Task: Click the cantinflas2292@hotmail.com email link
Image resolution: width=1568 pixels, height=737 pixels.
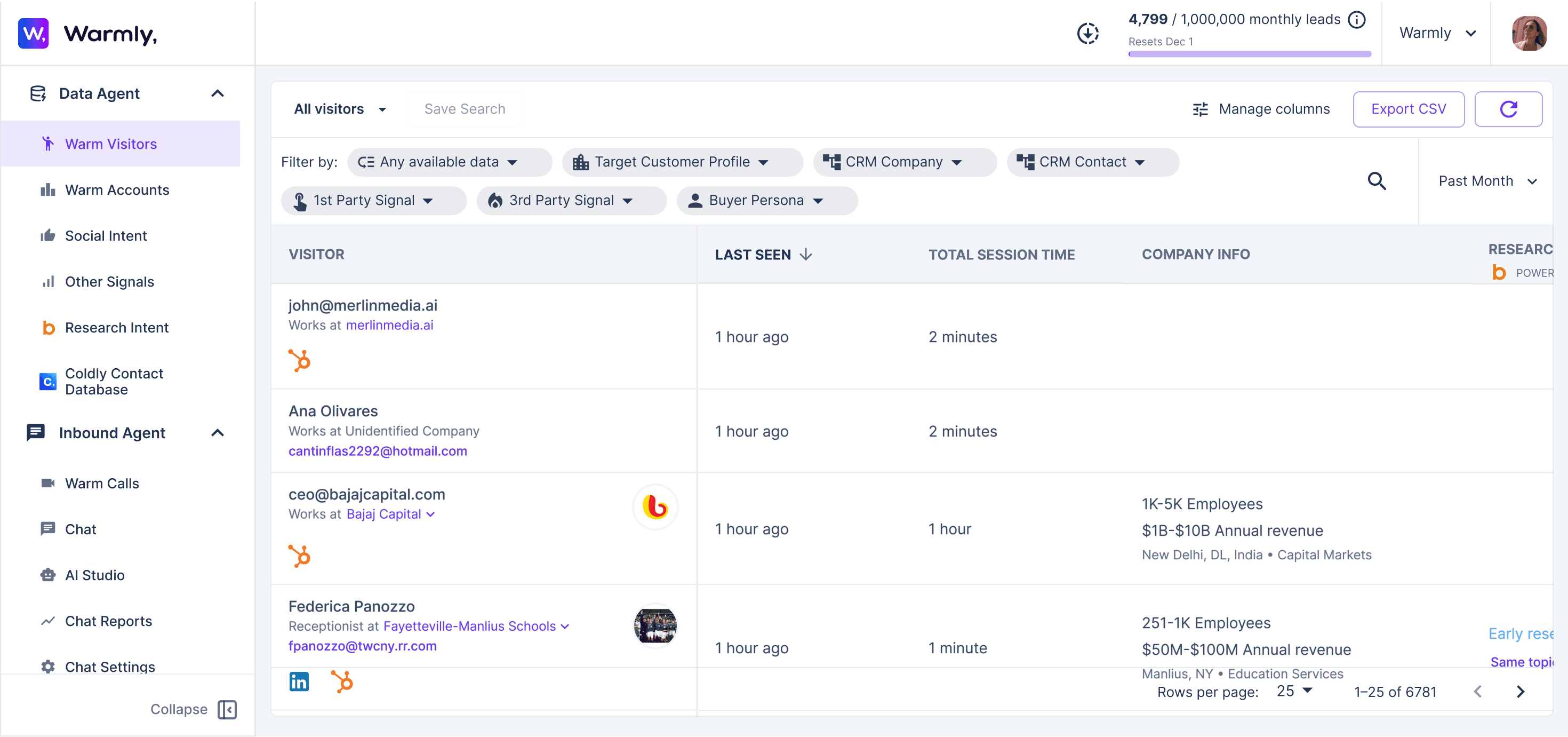Action: [x=378, y=451]
